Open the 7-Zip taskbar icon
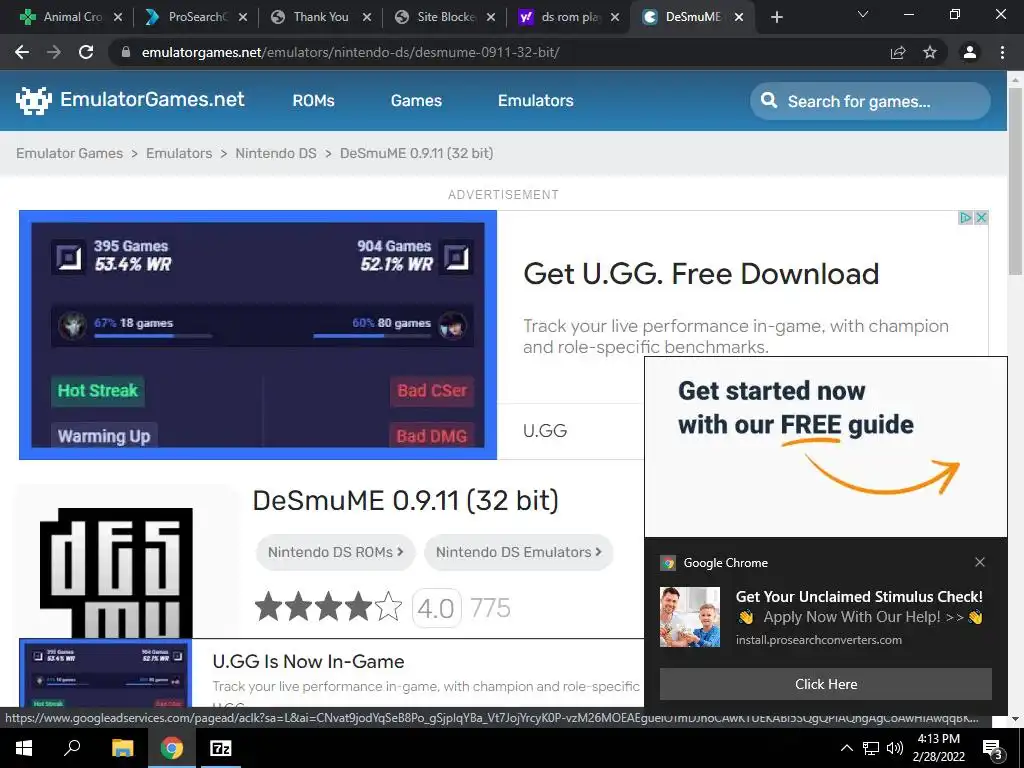Screen dimensions: 1024x768 coord(220,748)
